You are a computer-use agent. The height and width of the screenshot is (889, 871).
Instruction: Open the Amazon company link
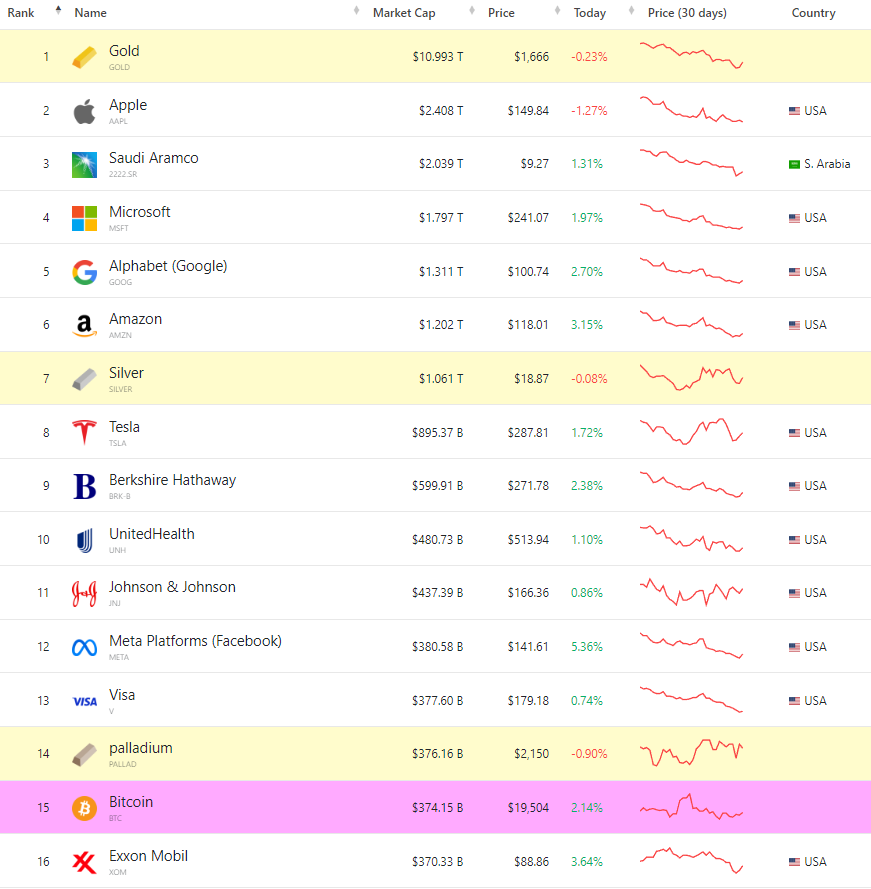[x=136, y=319]
